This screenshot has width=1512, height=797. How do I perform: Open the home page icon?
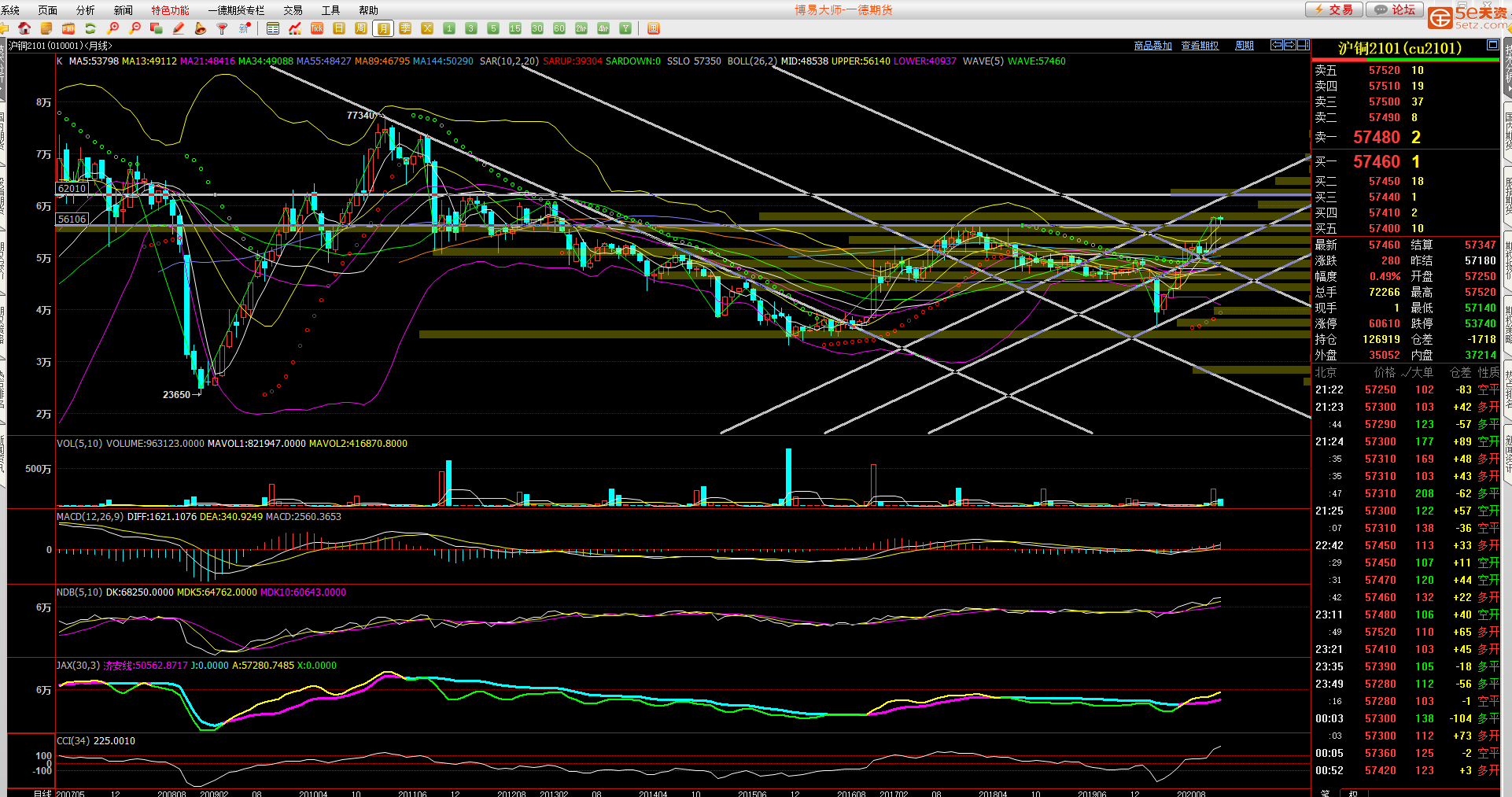pyautogui.click(x=24, y=28)
